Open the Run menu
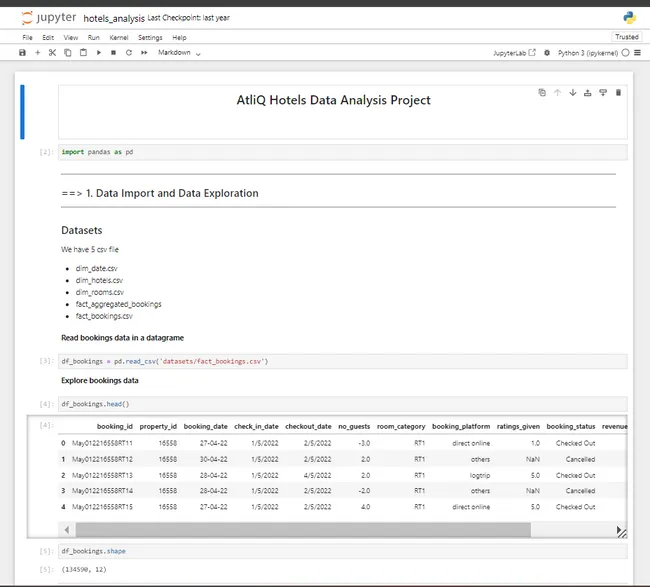The height and width of the screenshot is (587, 650). (94, 37)
